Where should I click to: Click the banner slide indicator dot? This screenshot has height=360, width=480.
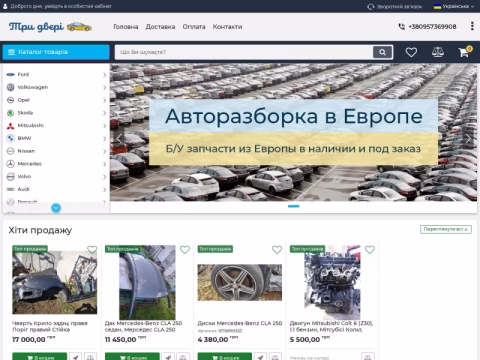click(x=294, y=206)
